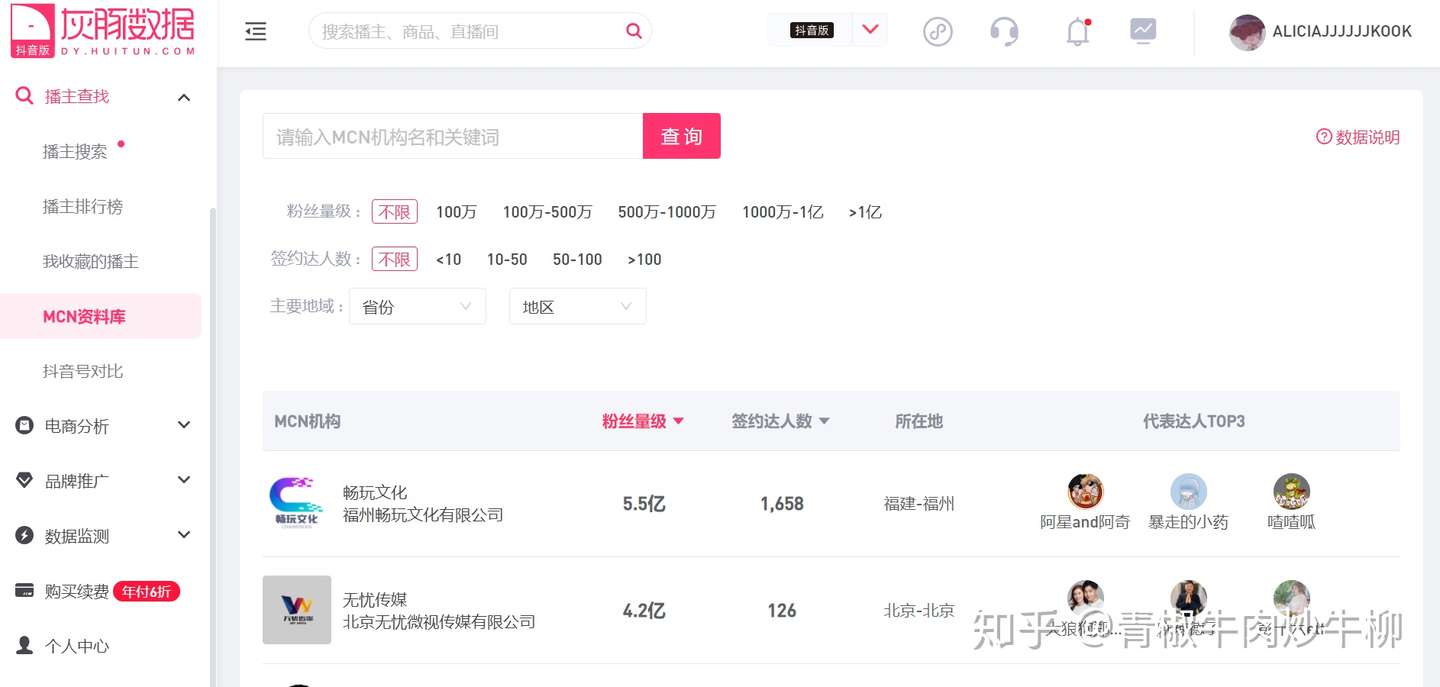The image size is (1440, 687).
Task: Open 播主搜索 in sidebar
Action: [x=75, y=152]
